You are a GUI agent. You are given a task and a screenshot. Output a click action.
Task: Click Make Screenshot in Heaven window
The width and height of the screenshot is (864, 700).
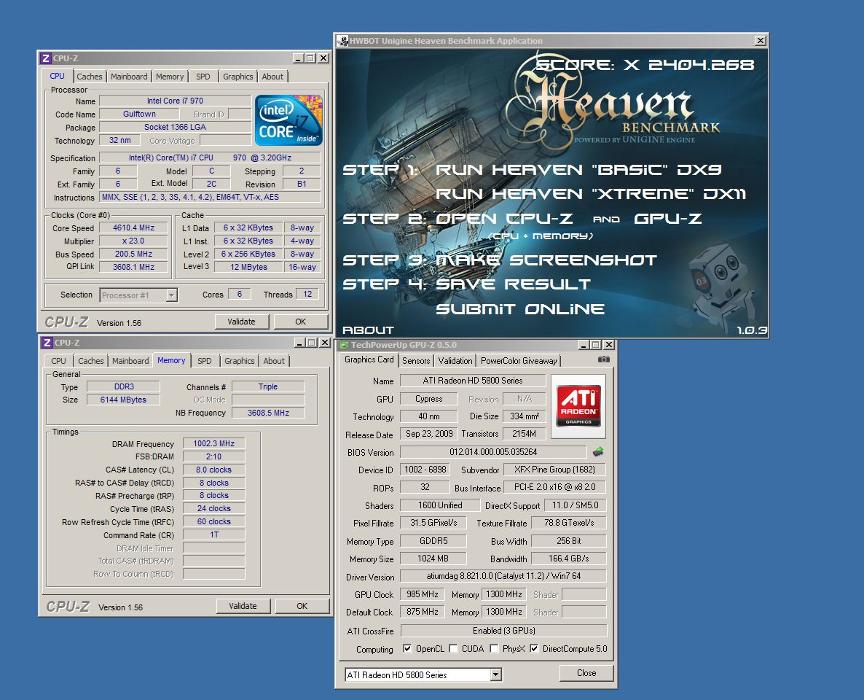pyautogui.click(x=546, y=260)
